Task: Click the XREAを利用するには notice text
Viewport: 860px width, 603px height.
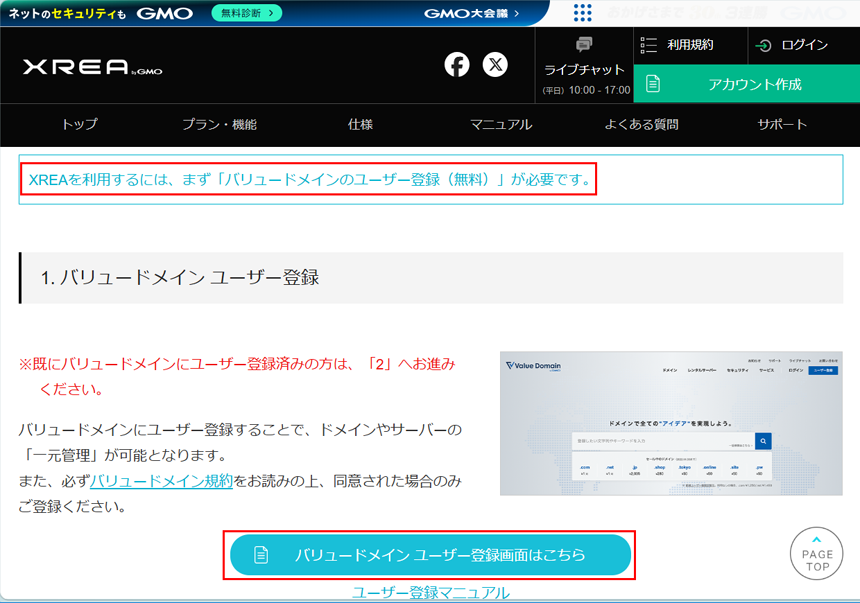Action: 309,179
